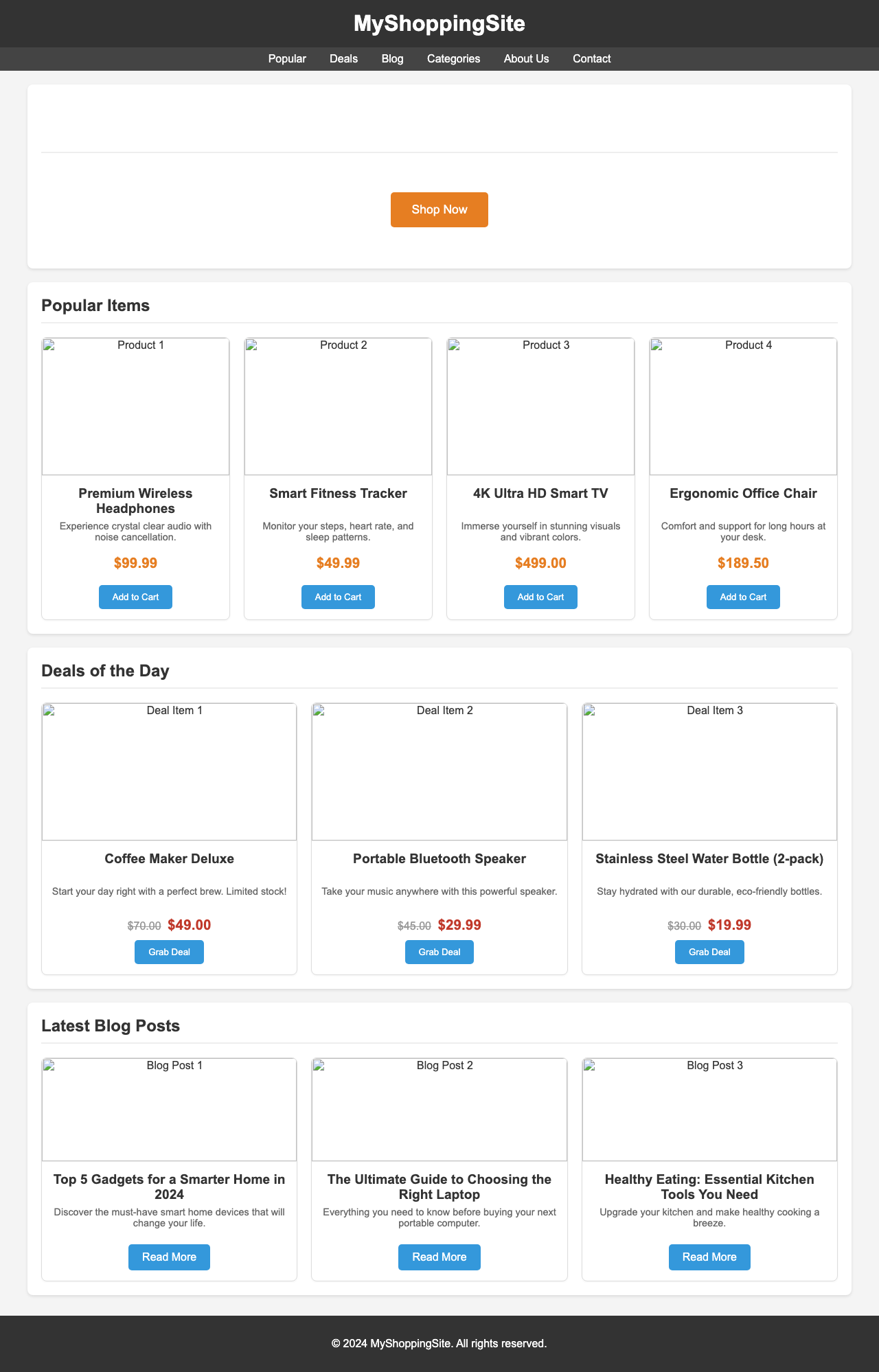Viewport: 879px width, 1372px height.
Task: Add Smart Fitness Tracker to cart
Action: (x=337, y=597)
